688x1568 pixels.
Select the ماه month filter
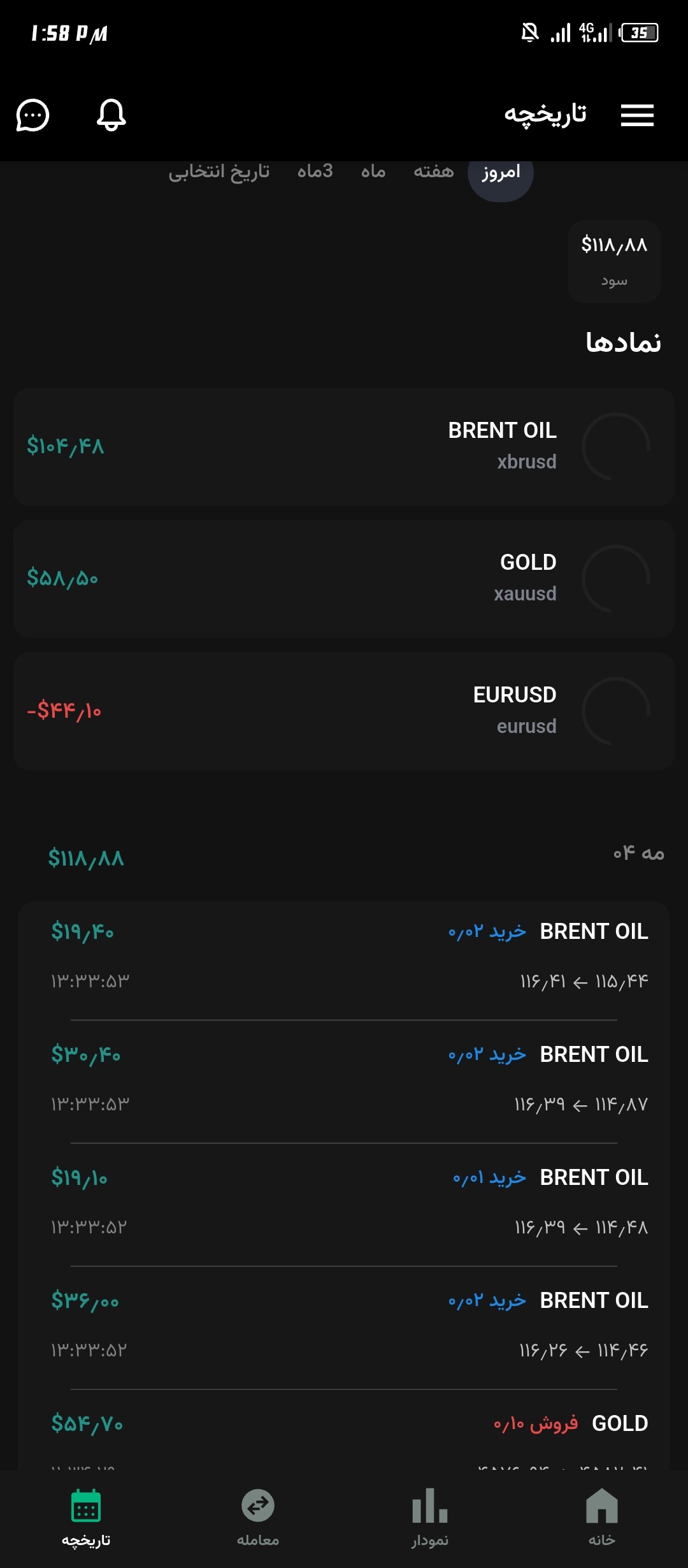click(373, 171)
